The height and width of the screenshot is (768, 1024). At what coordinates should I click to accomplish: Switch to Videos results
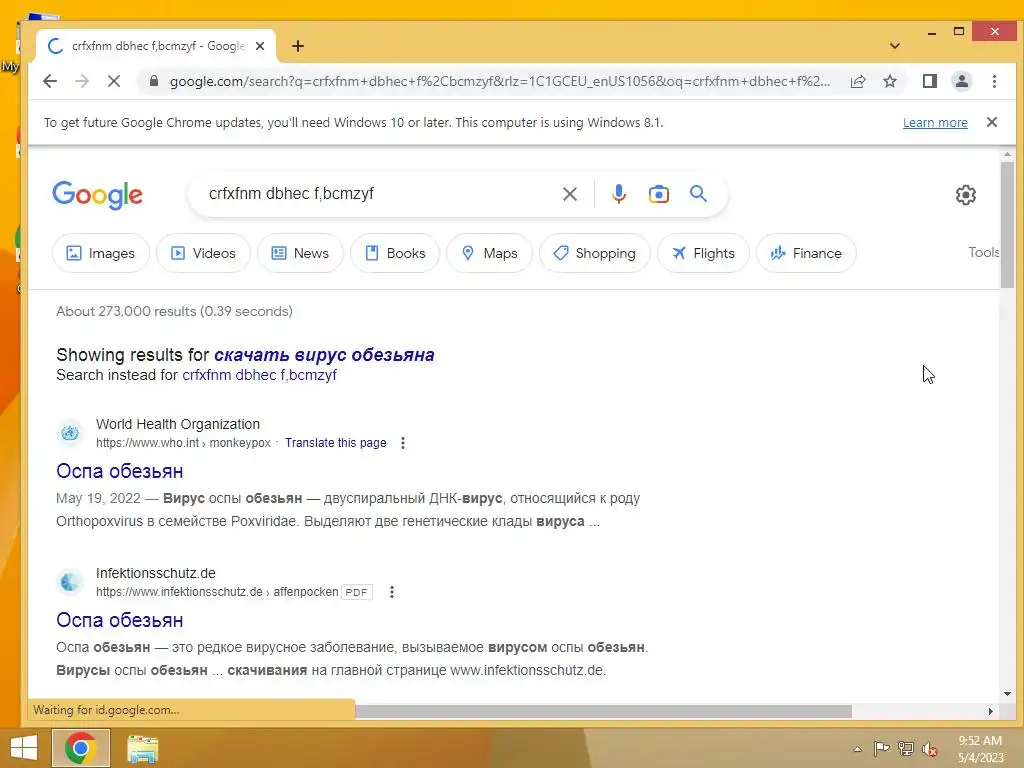203,253
